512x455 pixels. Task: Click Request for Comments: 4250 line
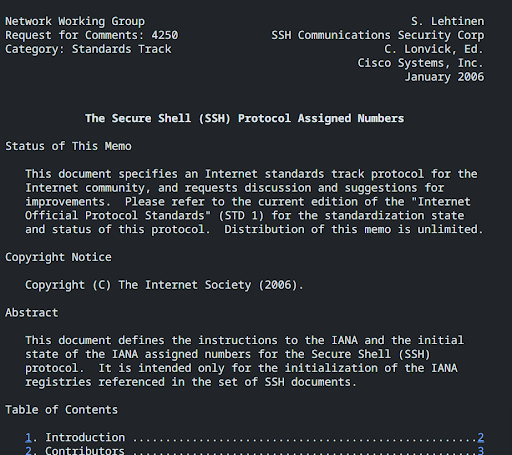point(92,35)
